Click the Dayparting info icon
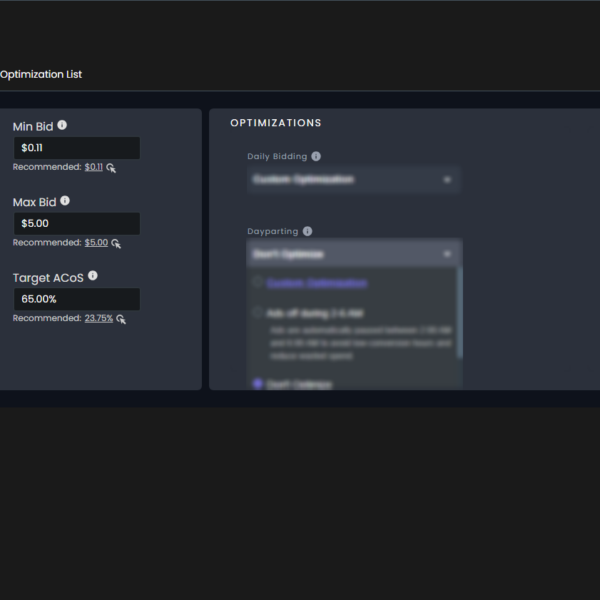Viewport: 600px width, 600px height. pos(307,231)
